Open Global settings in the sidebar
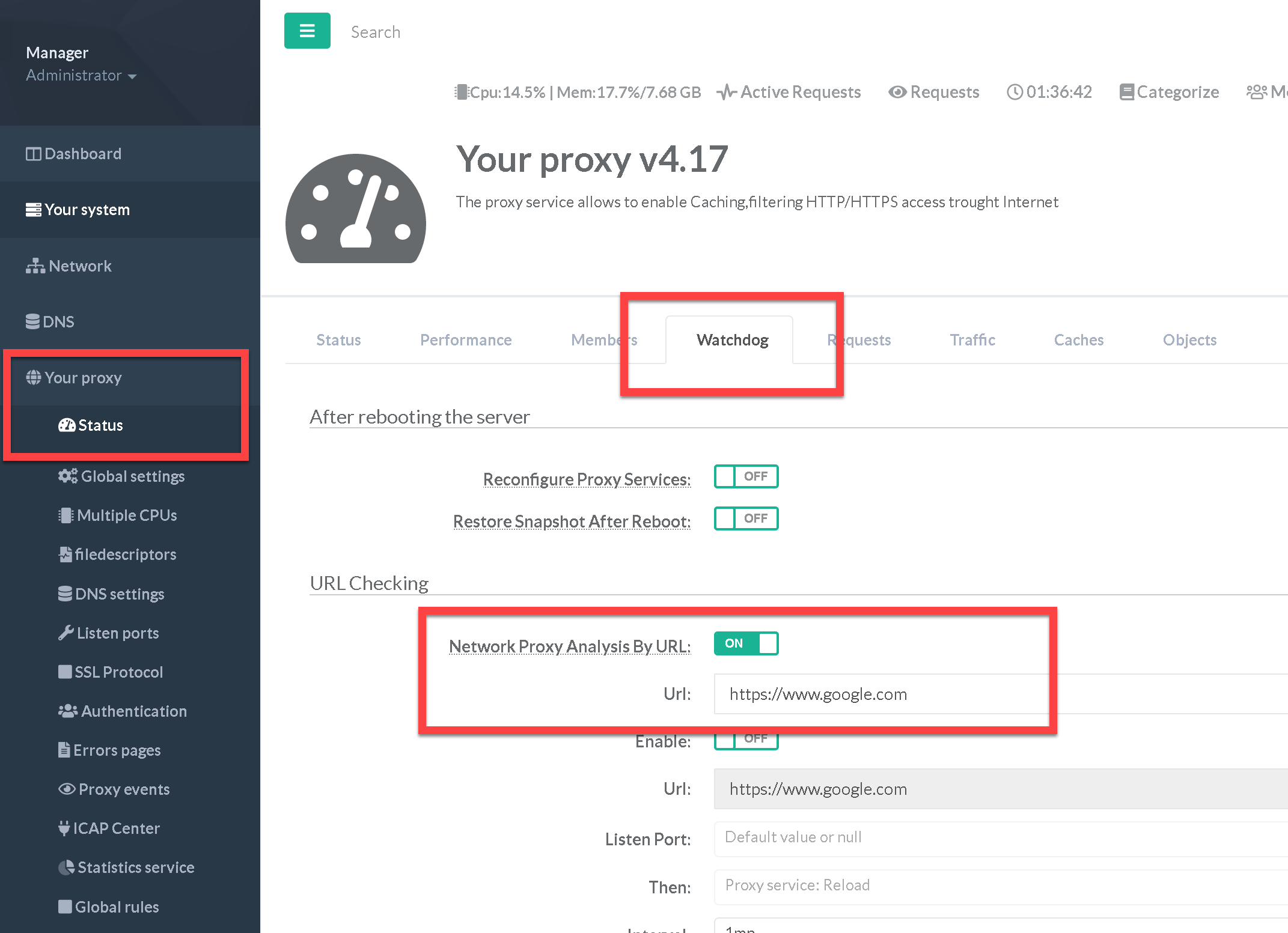This screenshot has width=1288, height=933. coord(132,476)
